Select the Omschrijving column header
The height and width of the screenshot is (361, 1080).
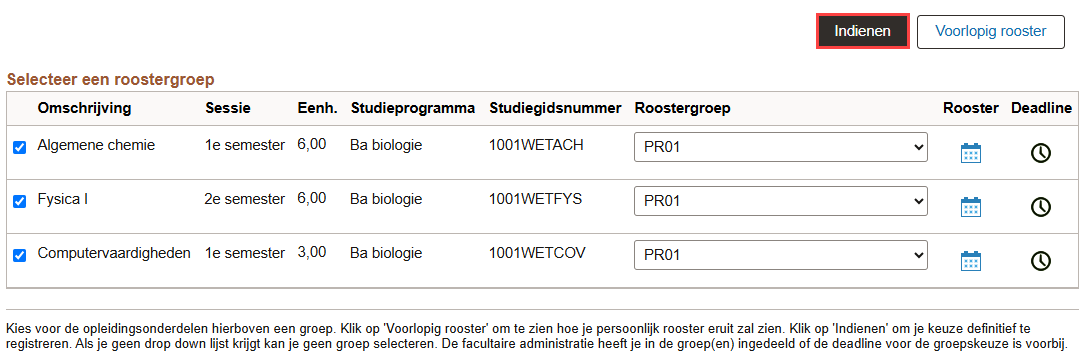(85, 109)
